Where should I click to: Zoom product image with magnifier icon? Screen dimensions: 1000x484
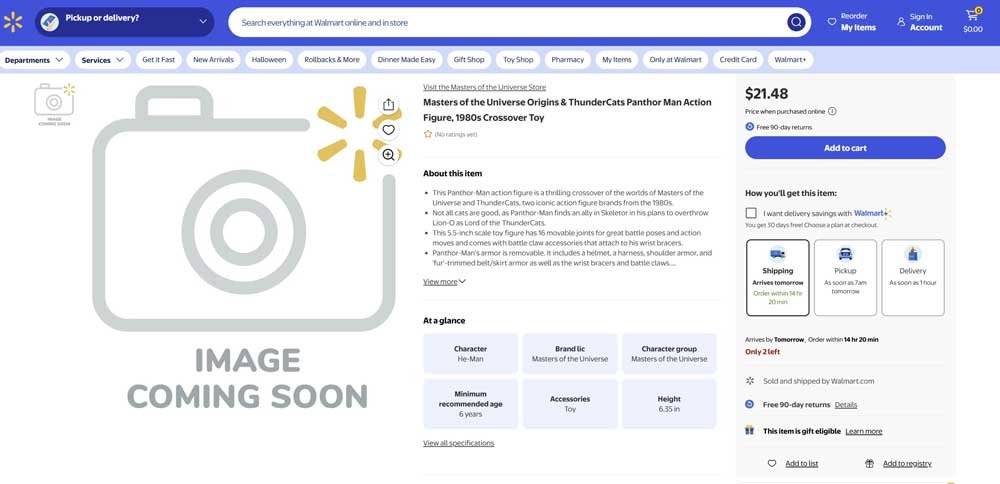388,155
